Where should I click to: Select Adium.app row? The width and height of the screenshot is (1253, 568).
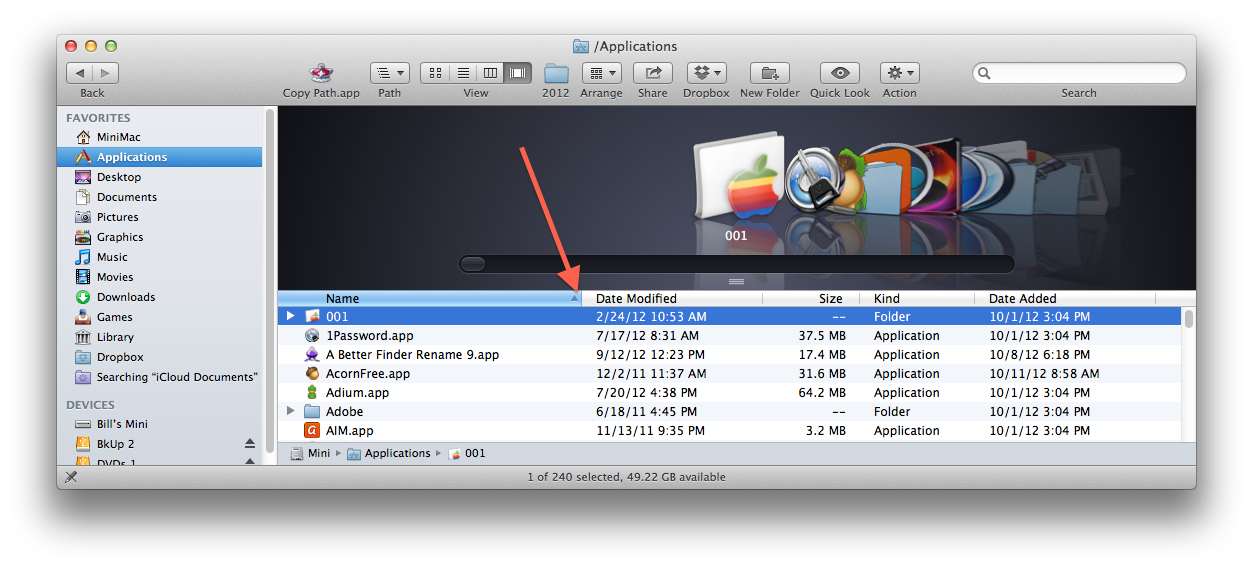729,393
